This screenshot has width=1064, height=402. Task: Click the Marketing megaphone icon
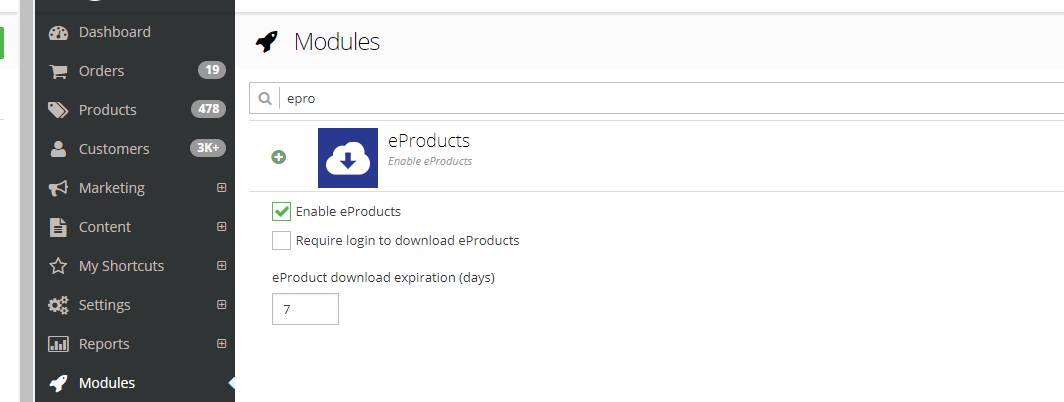click(x=58, y=188)
